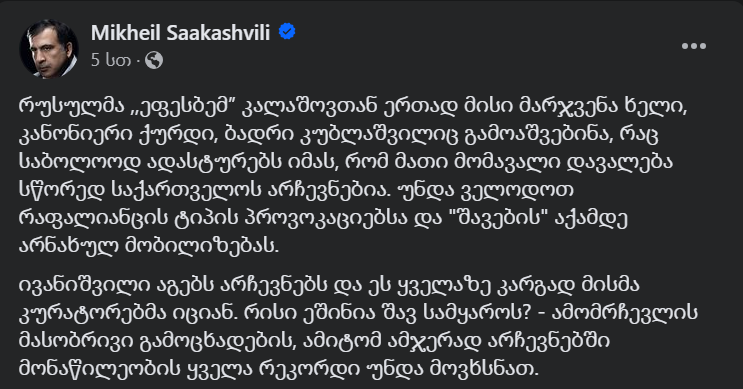Click the globe public privacy icon

coord(154,60)
